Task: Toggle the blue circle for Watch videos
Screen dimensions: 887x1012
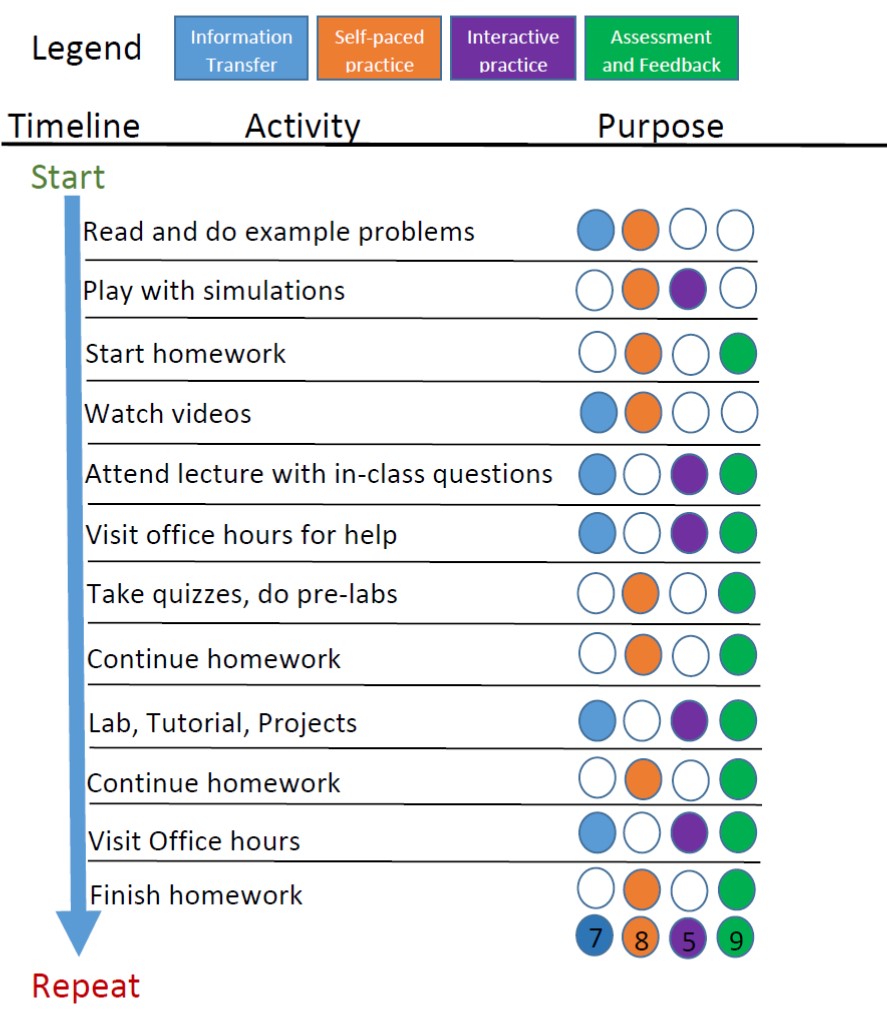Action: pyautogui.click(x=598, y=412)
